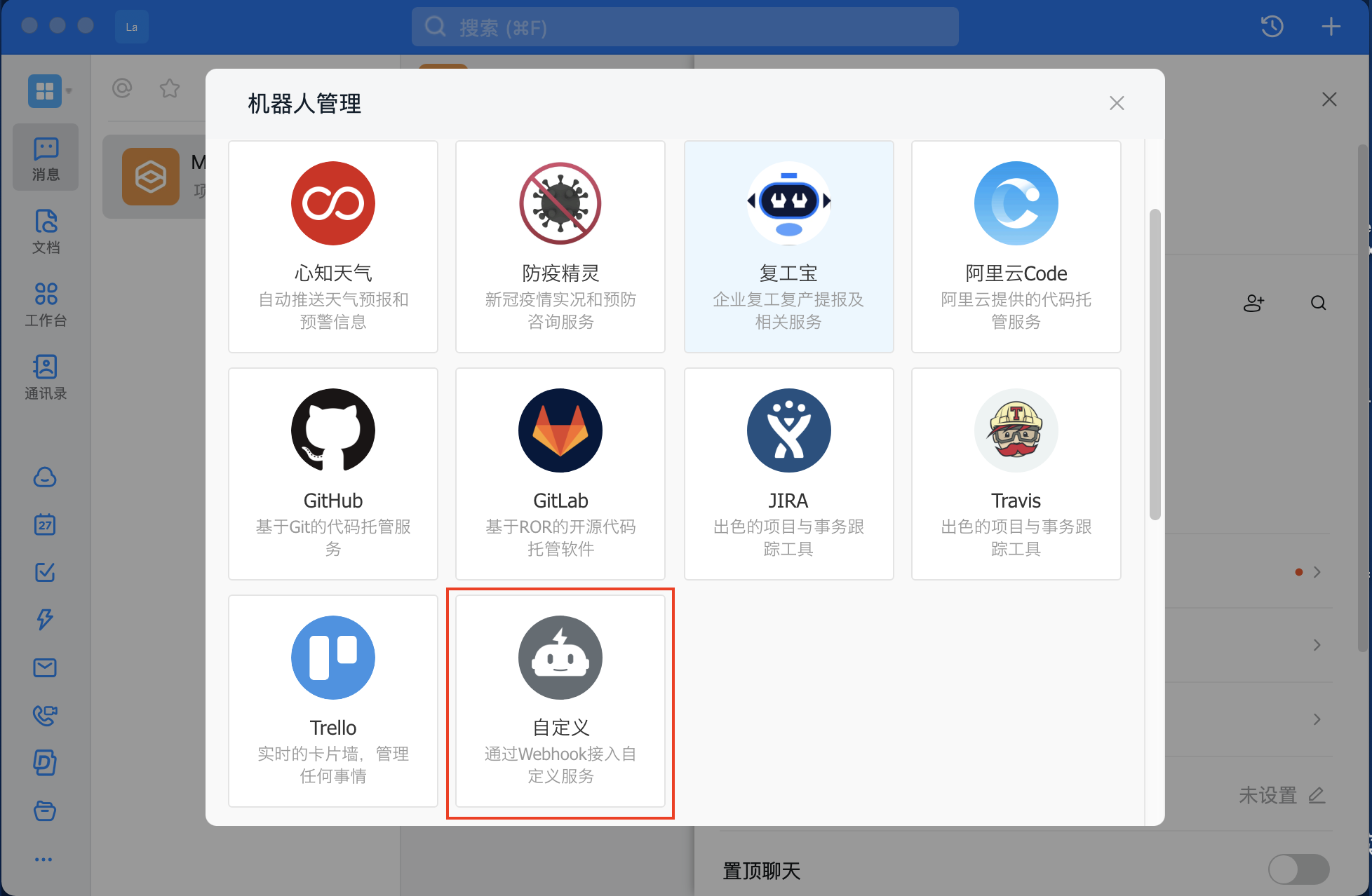Pick the JIRA robot card
This screenshot has width=1372, height=896.
pos(788,474)
